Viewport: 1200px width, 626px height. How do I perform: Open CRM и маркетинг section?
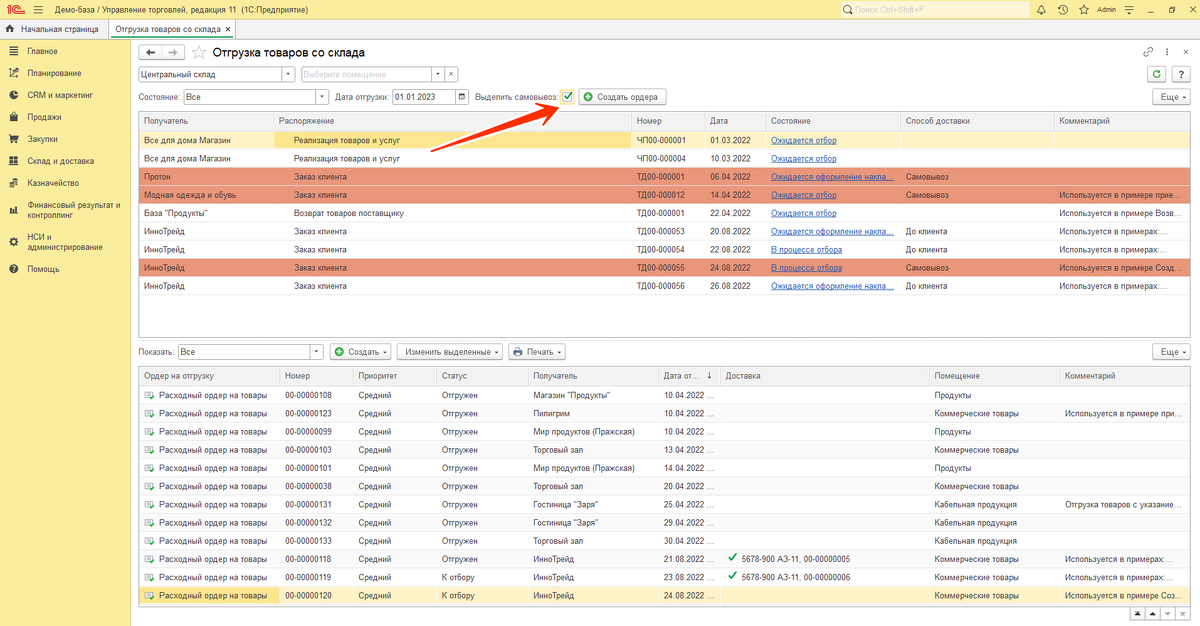pyautogui.click(x=60, y=95)
